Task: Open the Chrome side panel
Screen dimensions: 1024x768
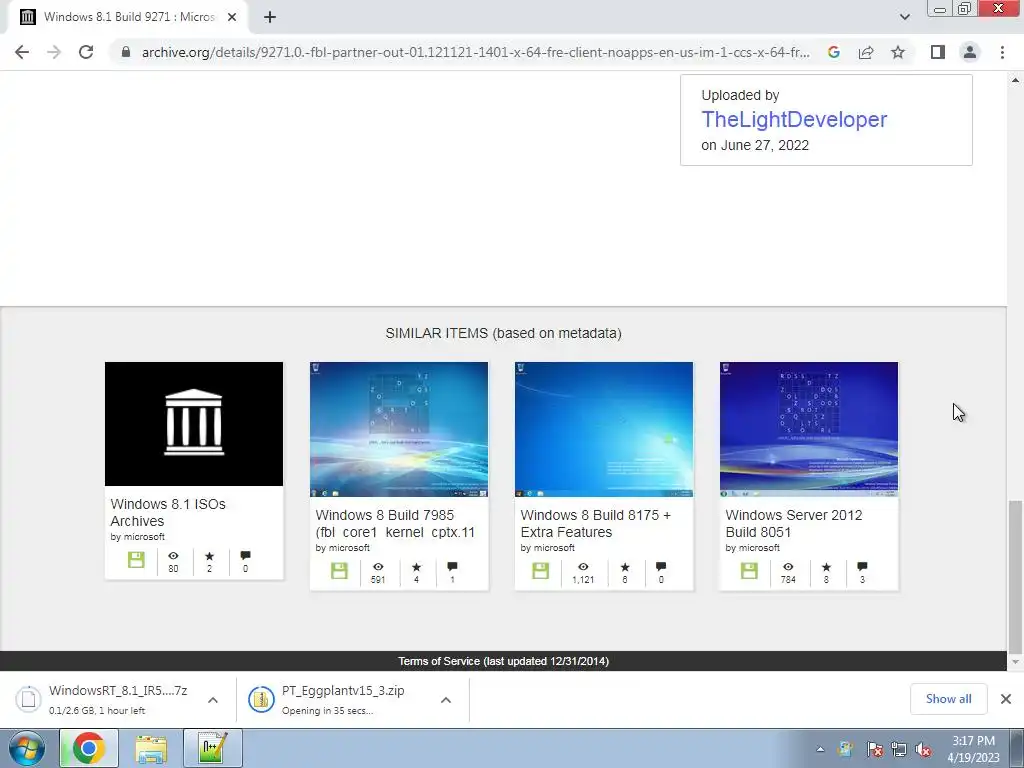Action: (x=938, y=52)
